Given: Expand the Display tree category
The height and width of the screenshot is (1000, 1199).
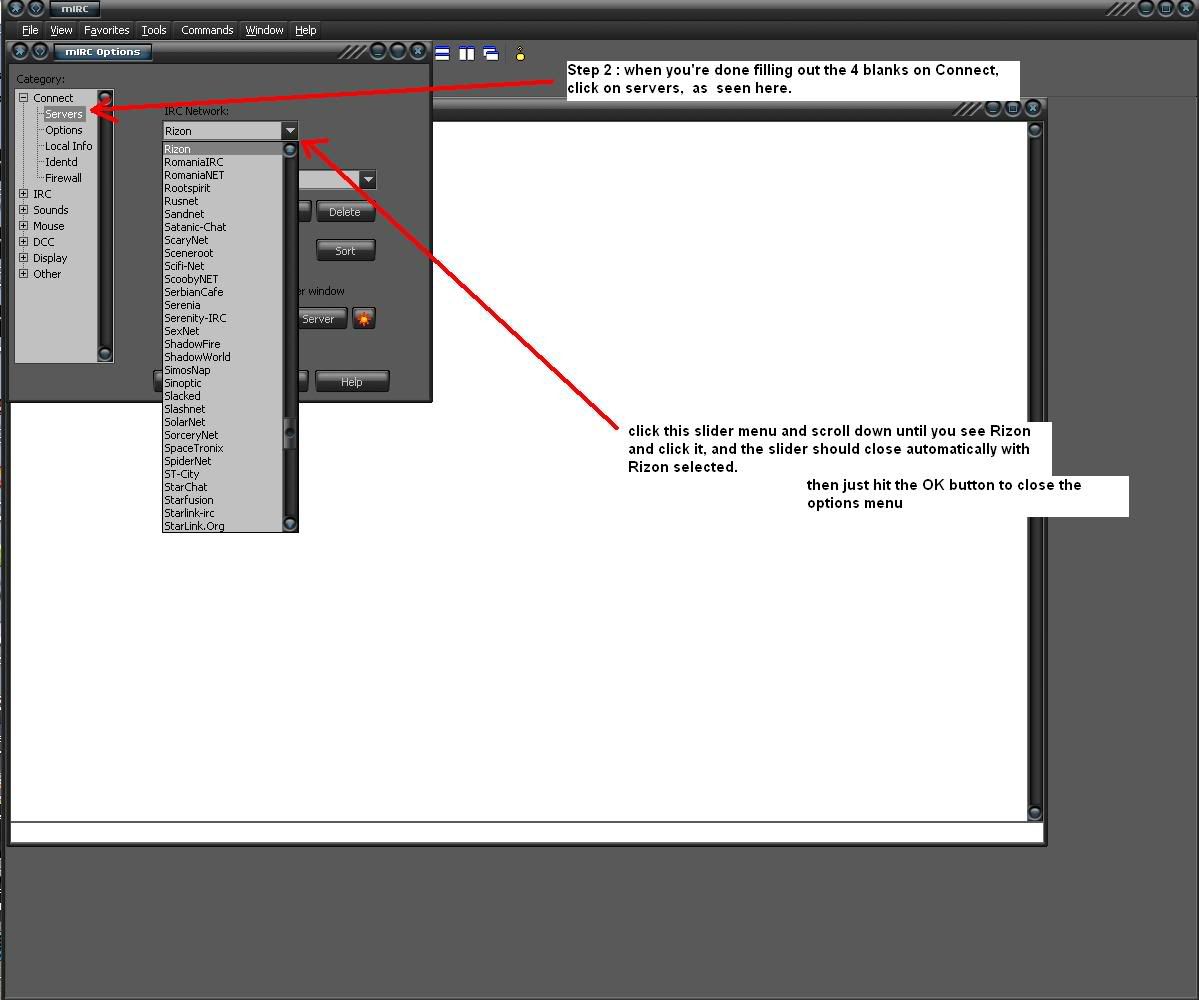Looking at the screenshot, I should (x=24, y=258).
